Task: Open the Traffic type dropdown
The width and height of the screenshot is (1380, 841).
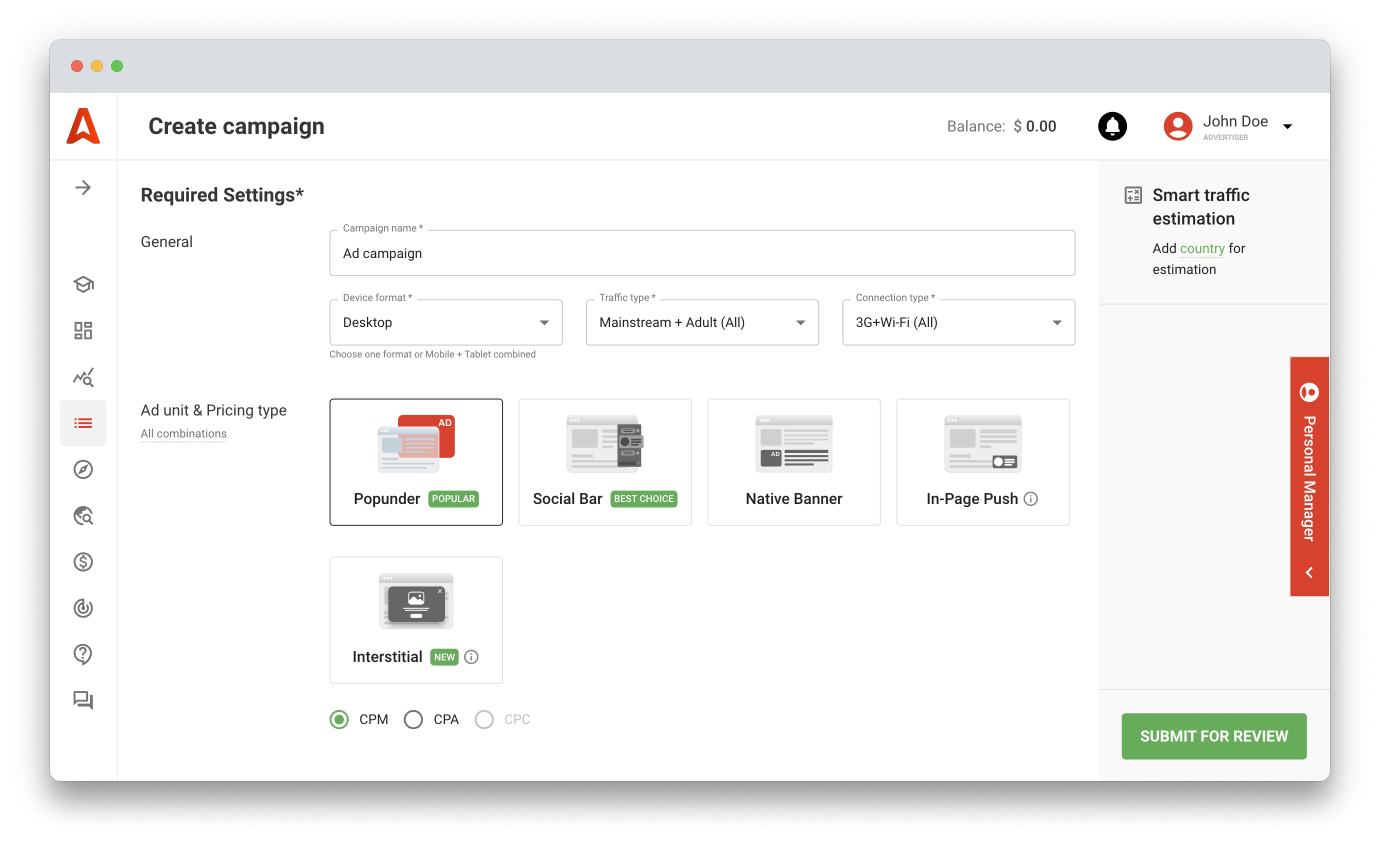Action: pos(701,323)
